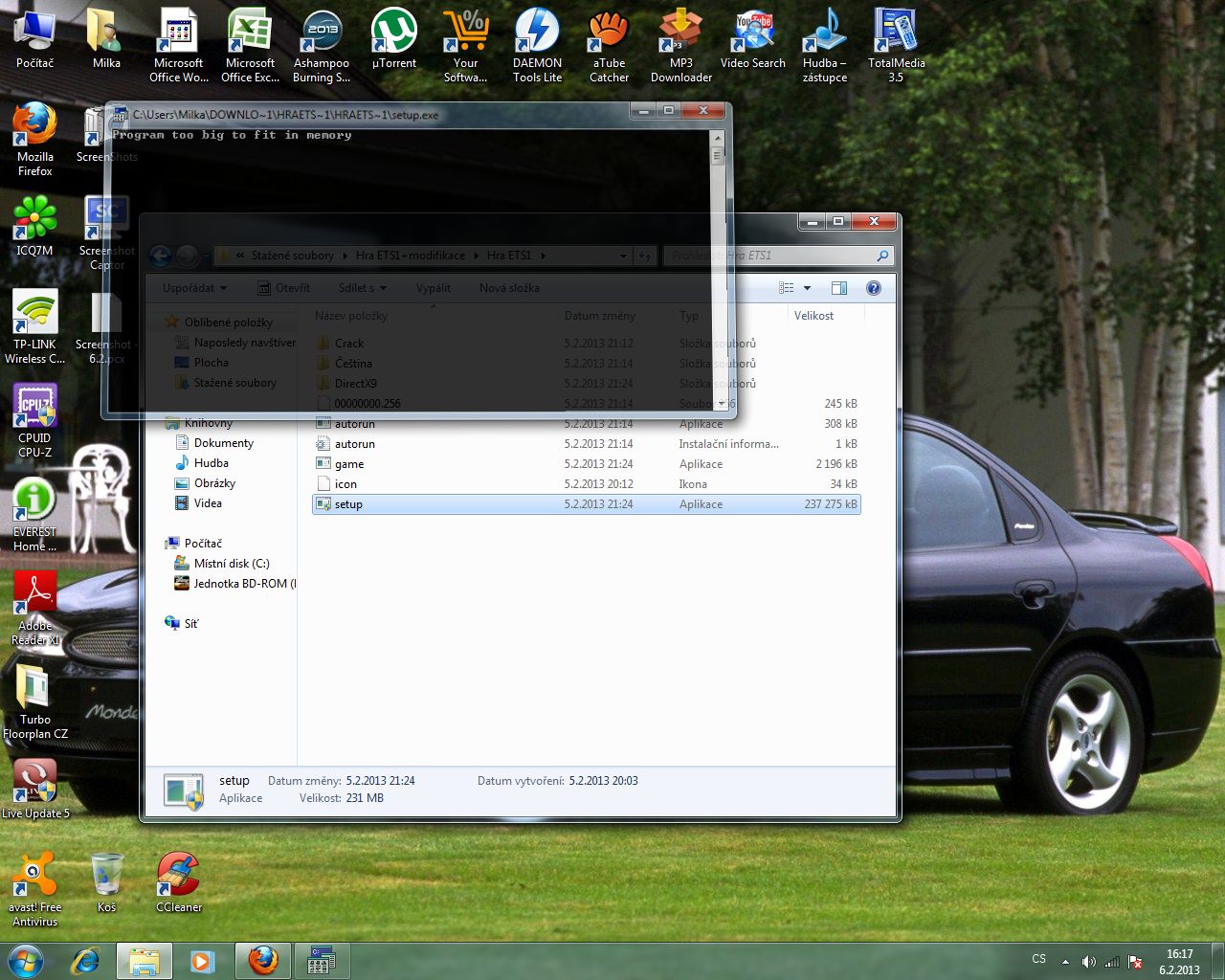Open the view options dropdown arrow
1225x980 pixels.
pos(807,288)
